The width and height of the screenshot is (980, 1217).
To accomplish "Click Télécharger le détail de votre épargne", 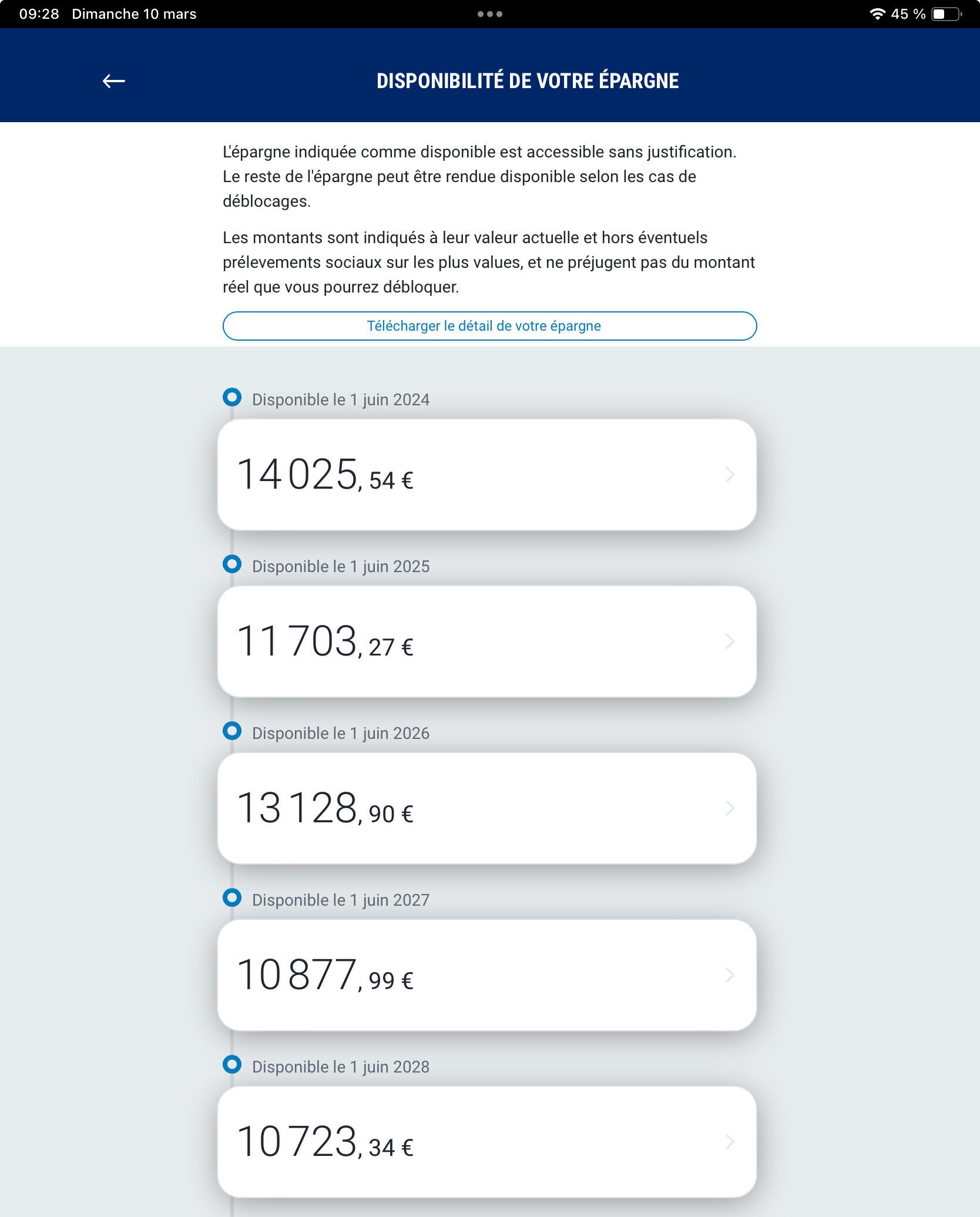I will point(489,326).
